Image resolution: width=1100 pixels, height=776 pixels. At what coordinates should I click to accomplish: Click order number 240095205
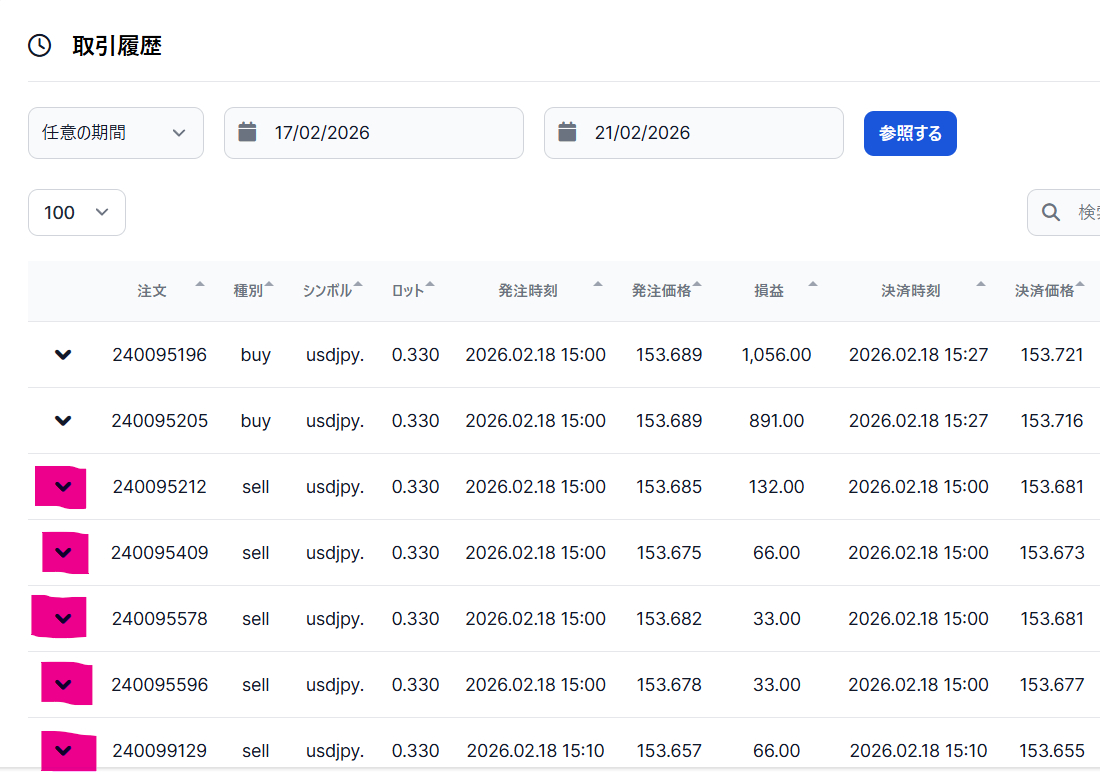159,421
